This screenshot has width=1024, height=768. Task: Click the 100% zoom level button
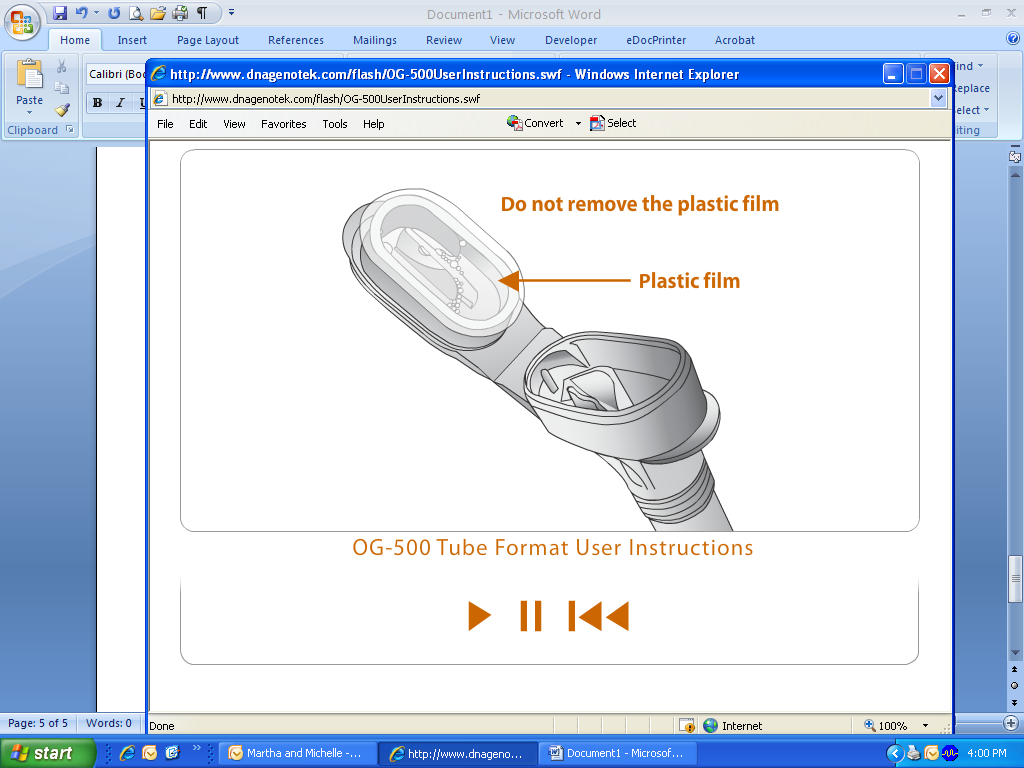(x=886, y=726)
